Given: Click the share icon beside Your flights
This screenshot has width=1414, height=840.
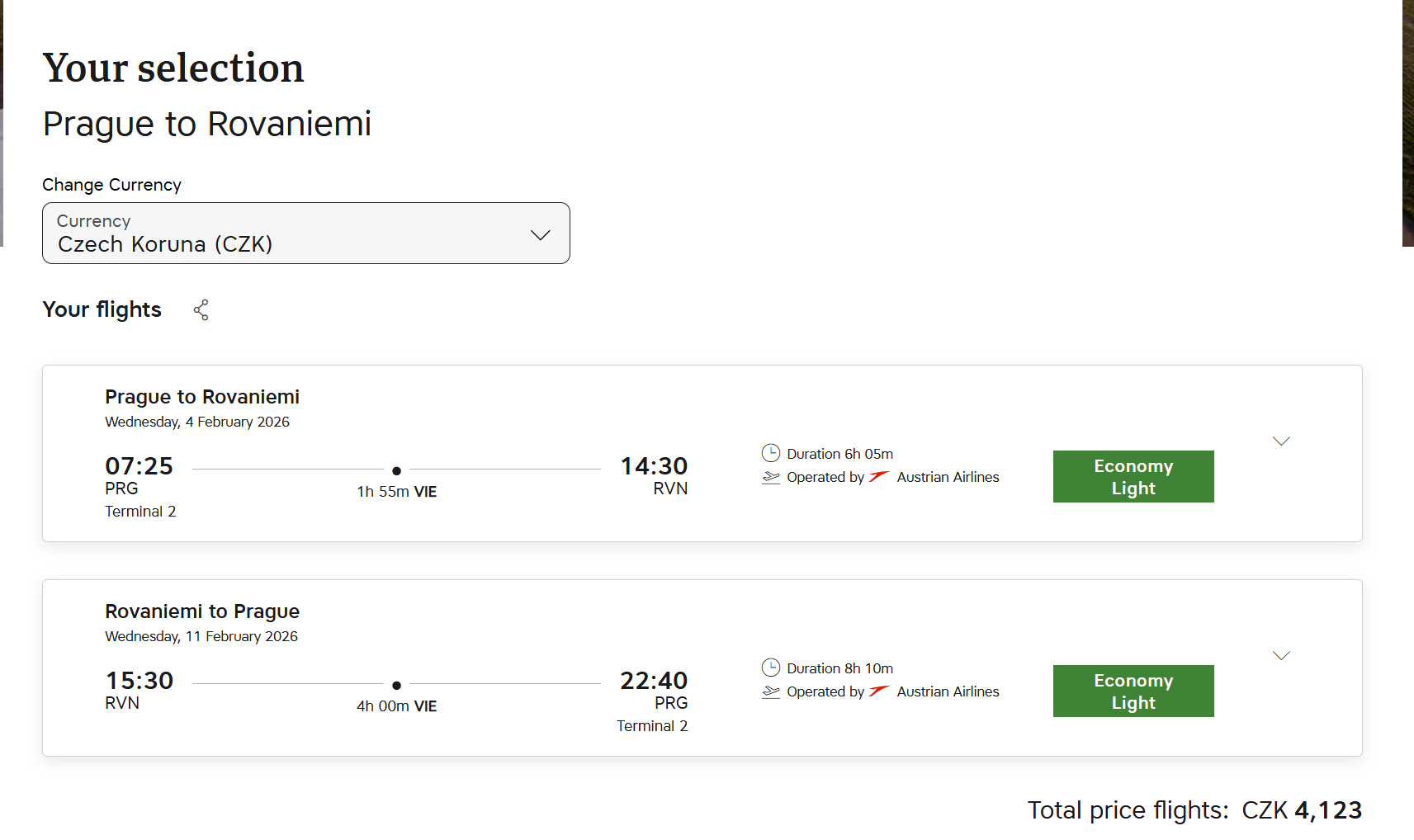Looking at the screenshot, I should coord(201,309).
